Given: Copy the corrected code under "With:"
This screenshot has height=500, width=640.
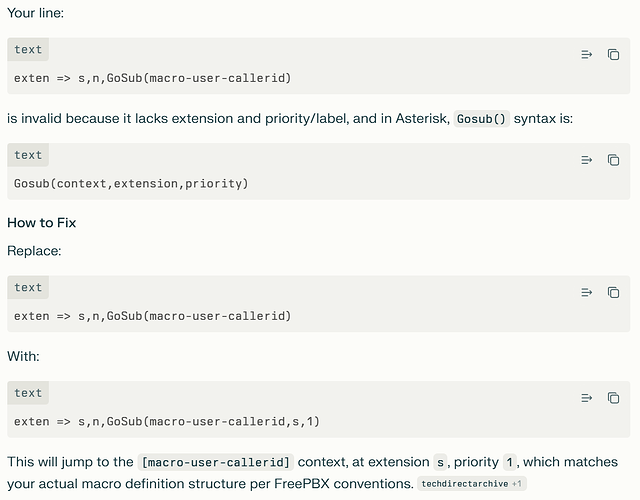Looking at the screenshot, I should click(x=613, y=398).
